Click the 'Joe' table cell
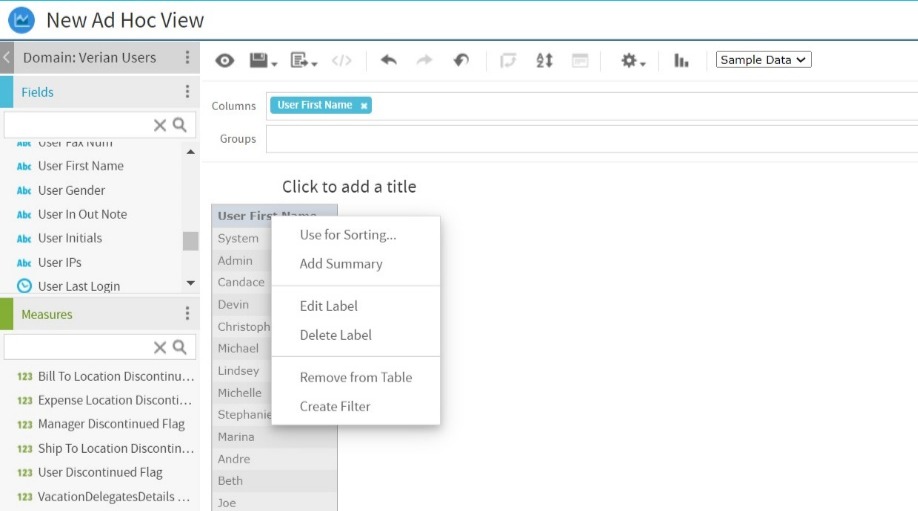This screenshot has height=511, width=918. click(274, 502)
